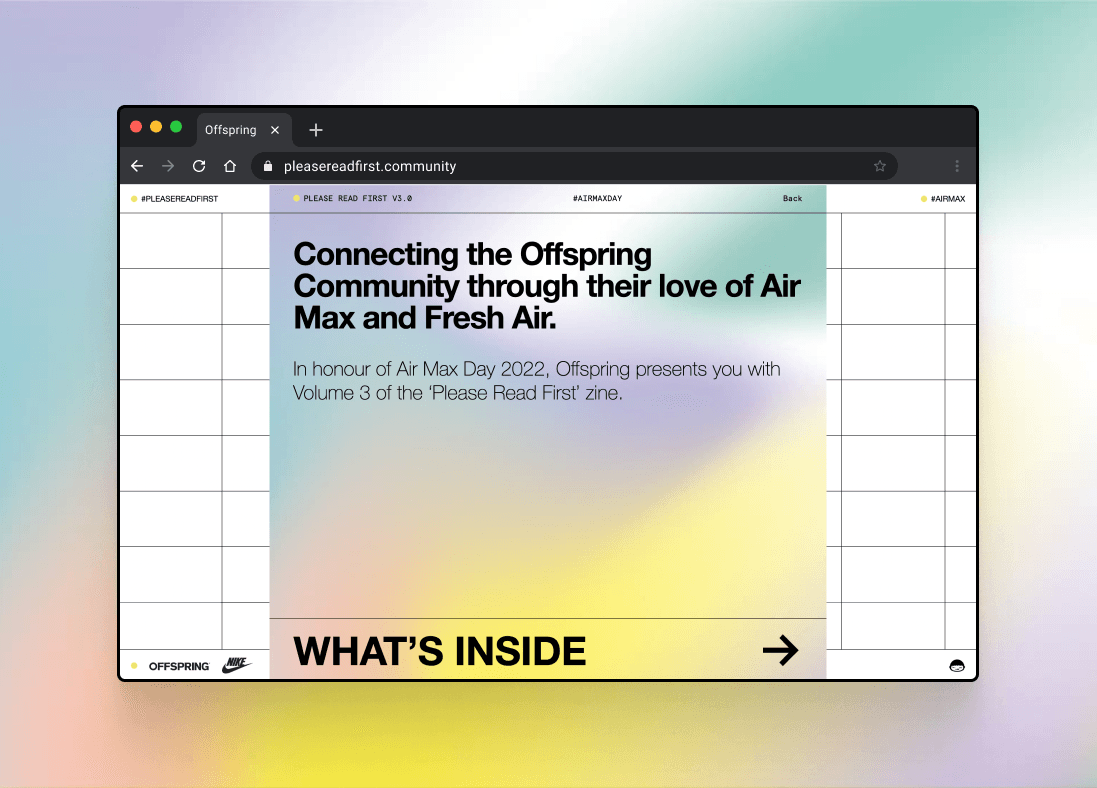Open the three-dot browser menu
Viewport: 1097px width, 788px height.
[x=957, y=166]
